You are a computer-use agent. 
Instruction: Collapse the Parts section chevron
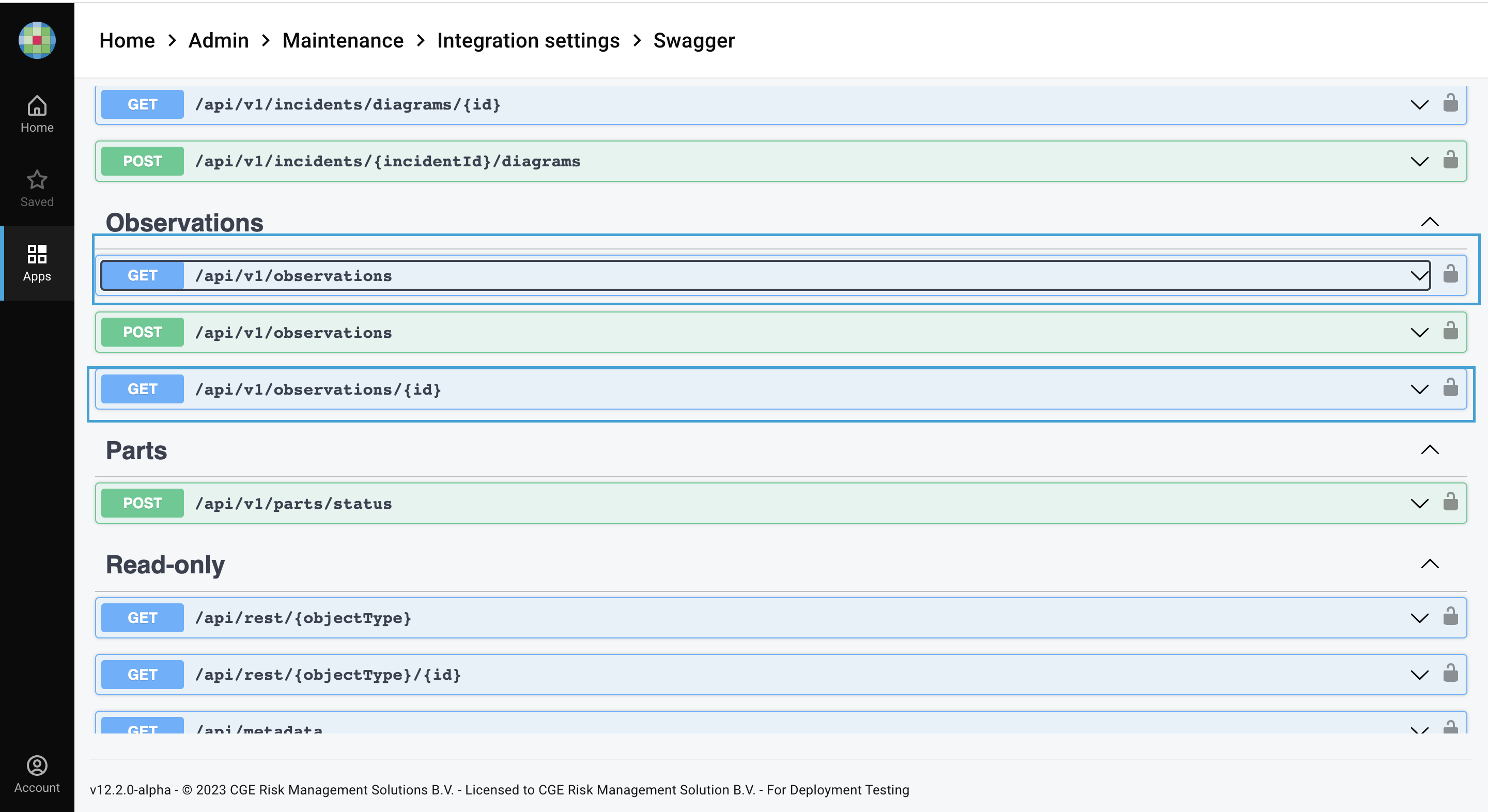(1430, 450)
